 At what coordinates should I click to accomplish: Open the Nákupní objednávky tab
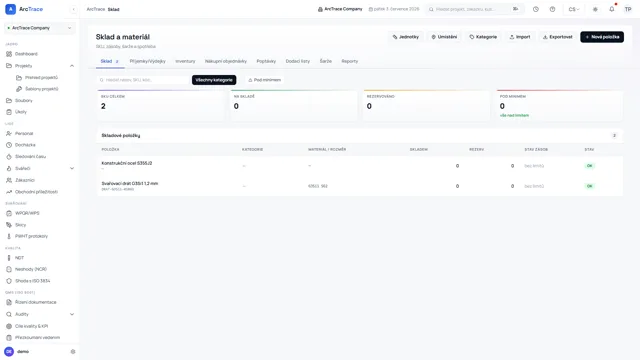pyautogui.click(x=226, y=61)
